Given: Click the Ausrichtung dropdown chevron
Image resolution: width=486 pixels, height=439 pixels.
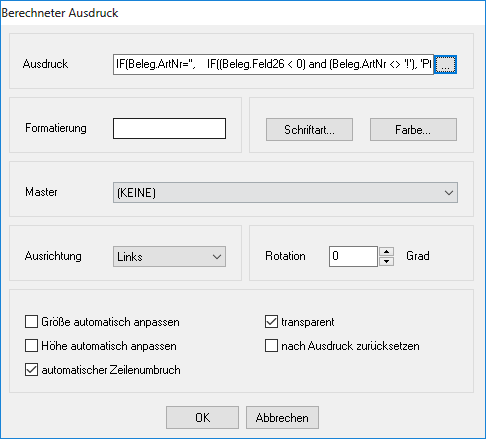Looking at the screenshot, I should (x=217, y=257).
